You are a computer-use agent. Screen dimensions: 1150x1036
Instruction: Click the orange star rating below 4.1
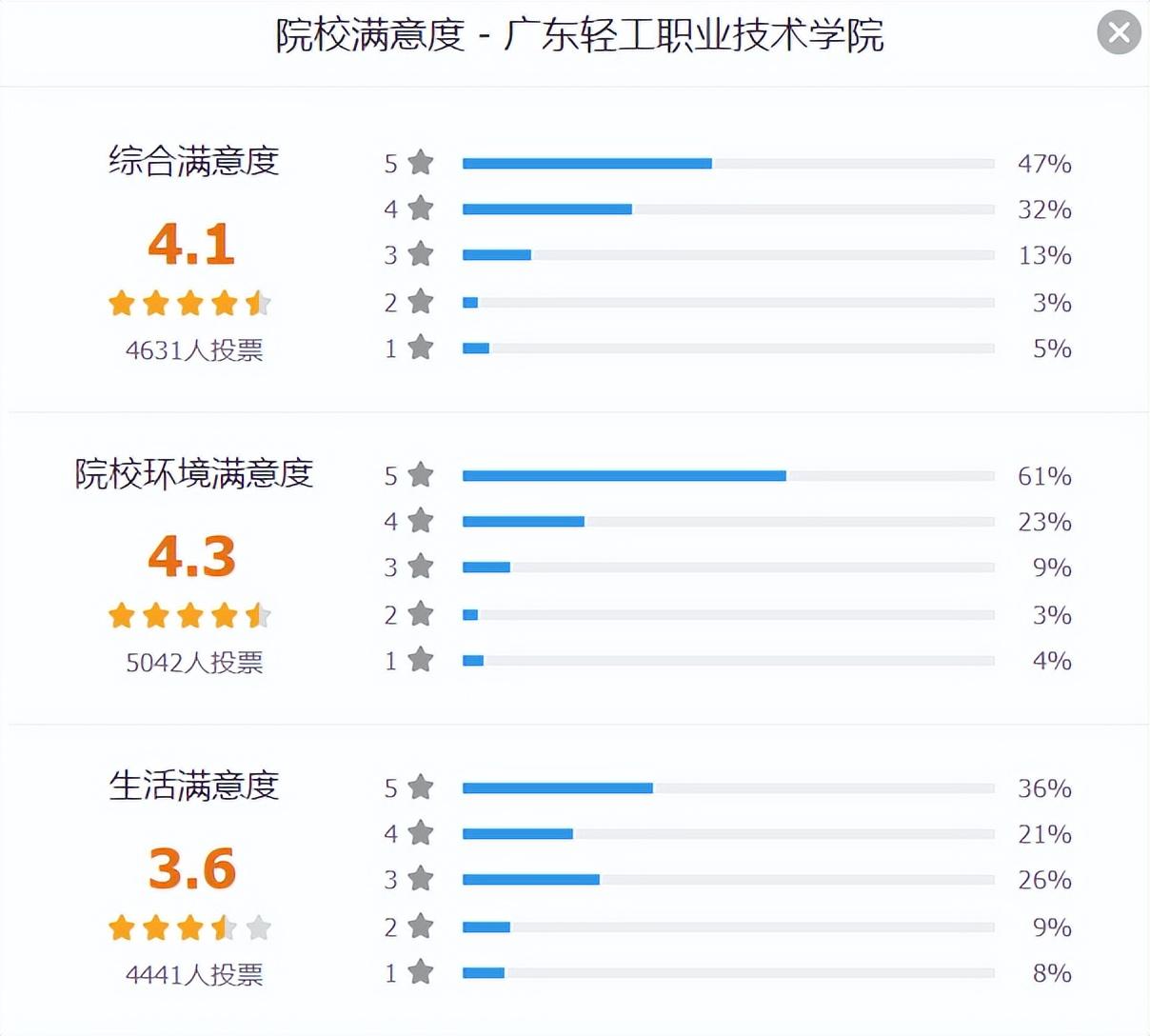190,304
